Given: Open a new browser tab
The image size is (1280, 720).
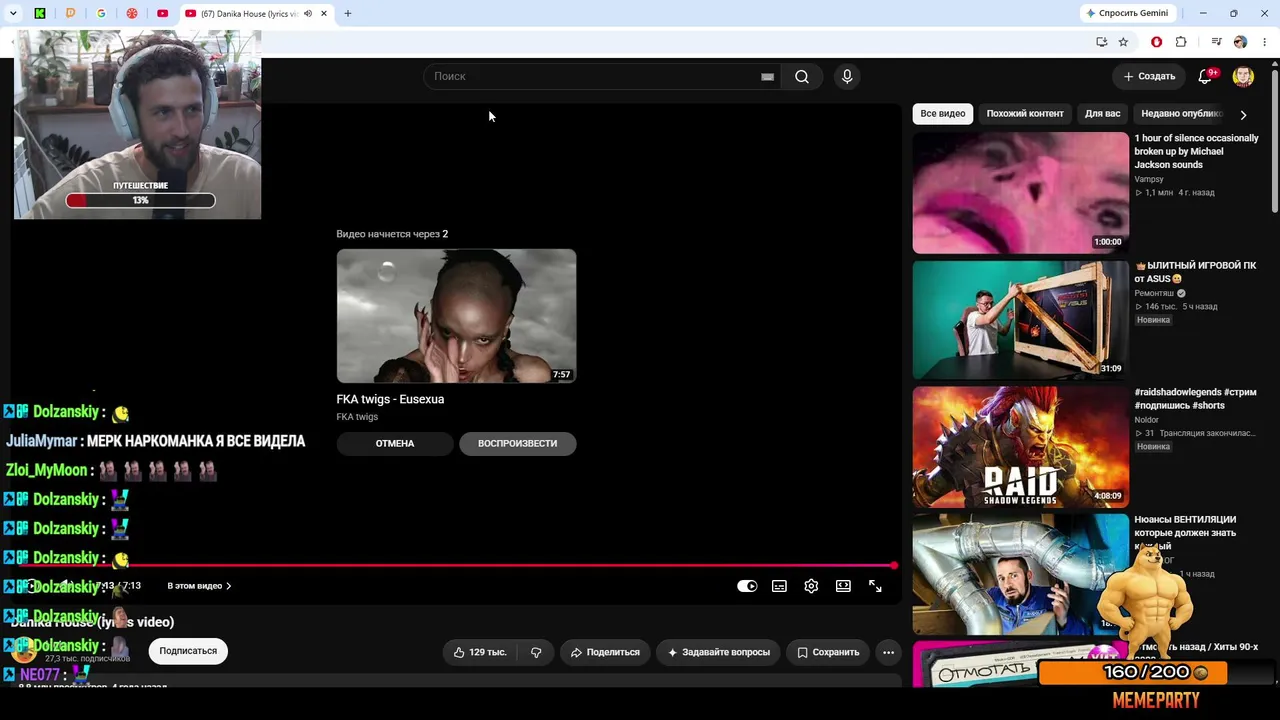Looking at the screenshot, I should (348, 14).
